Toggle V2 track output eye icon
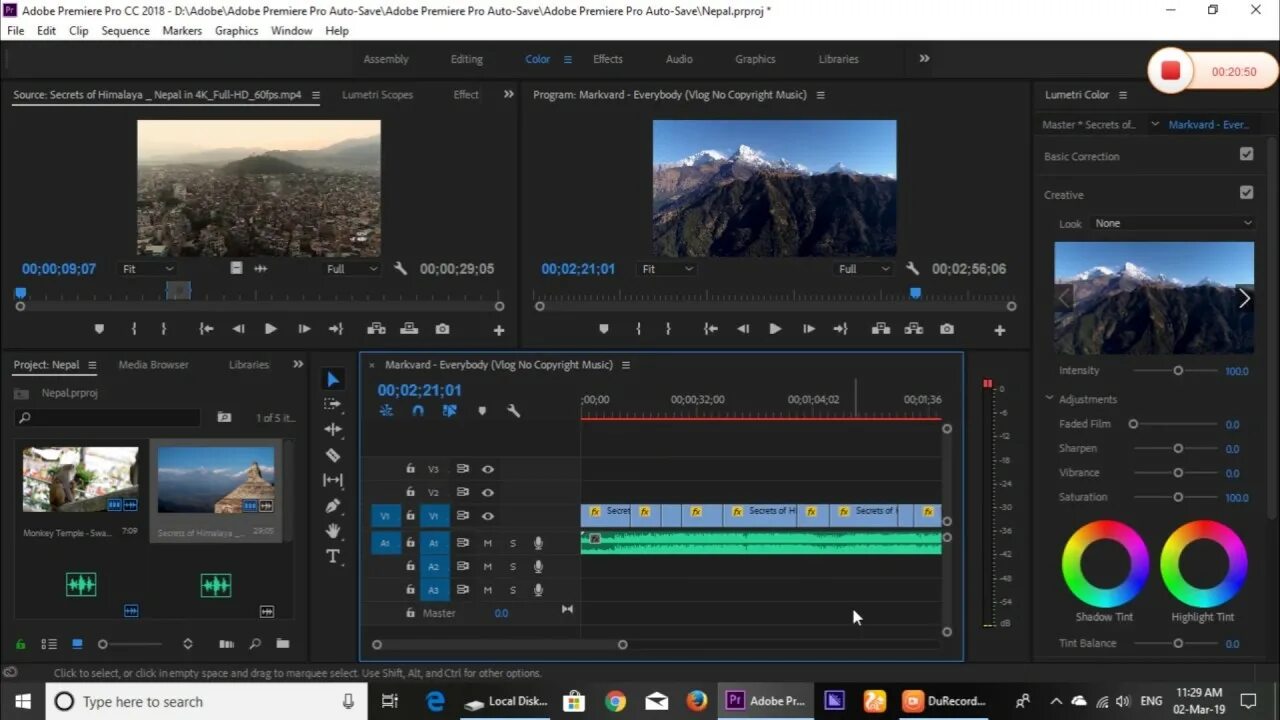1280x720 pixels. (488, 492)
